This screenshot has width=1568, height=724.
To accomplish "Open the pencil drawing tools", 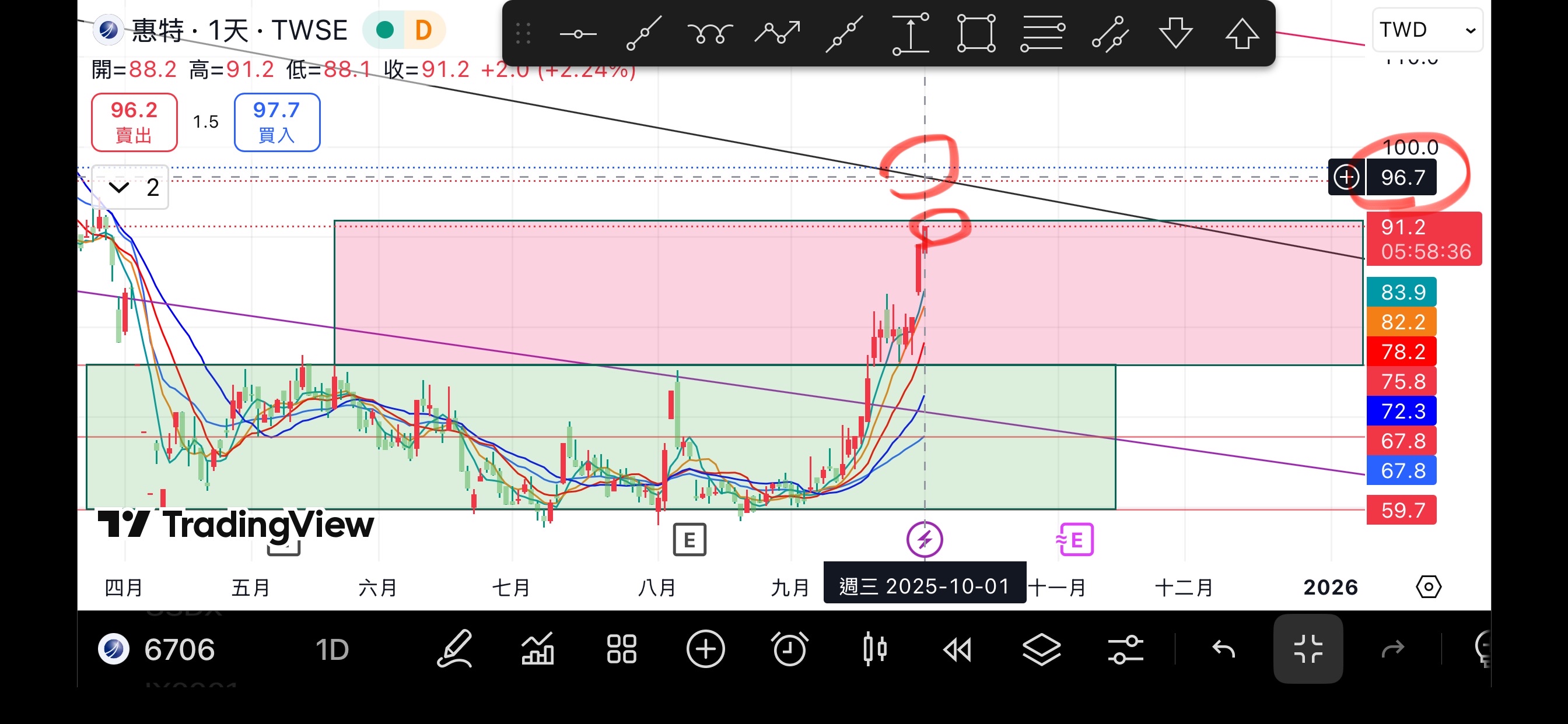I will [x=454, y=649].
